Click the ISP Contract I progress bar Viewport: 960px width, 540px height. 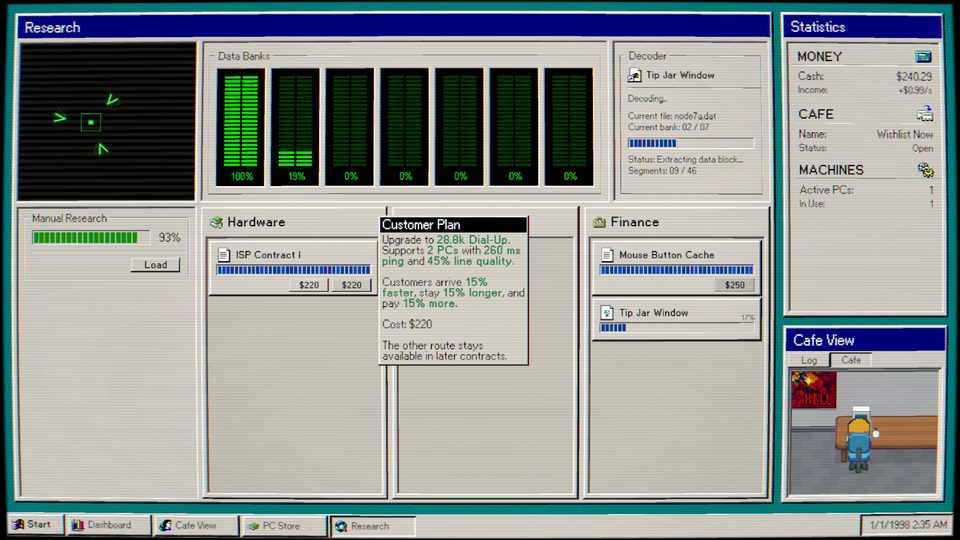point(293,270)
